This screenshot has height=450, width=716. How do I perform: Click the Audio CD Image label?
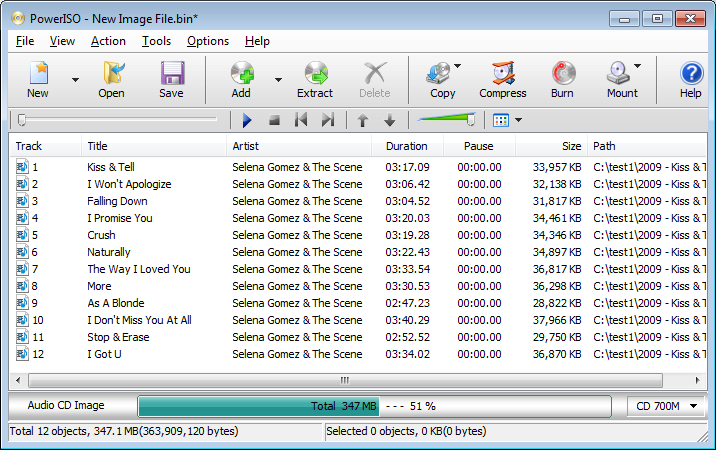coord(66,405)
